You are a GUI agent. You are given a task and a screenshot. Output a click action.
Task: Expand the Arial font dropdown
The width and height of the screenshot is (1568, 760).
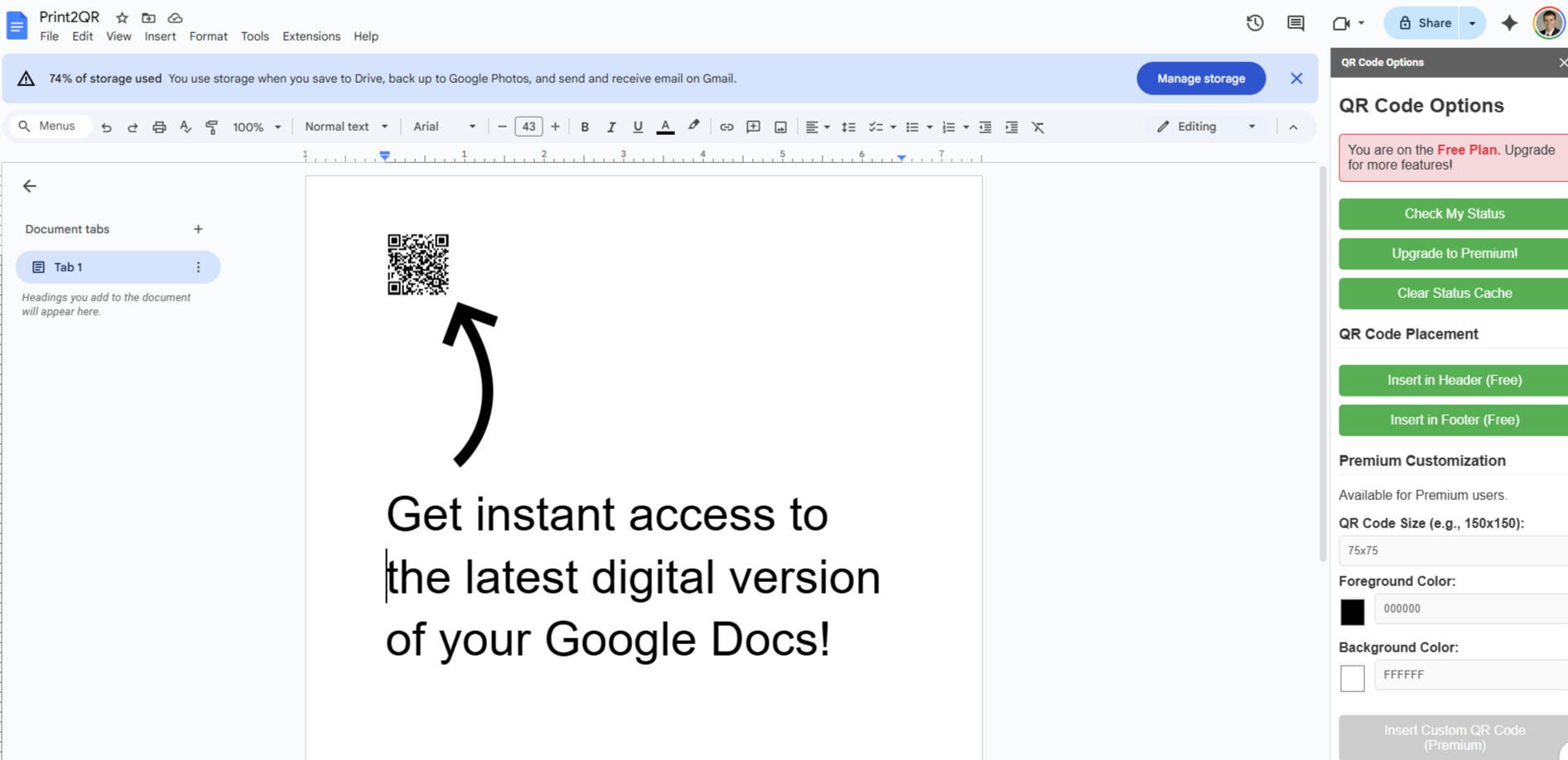[444, 127]
